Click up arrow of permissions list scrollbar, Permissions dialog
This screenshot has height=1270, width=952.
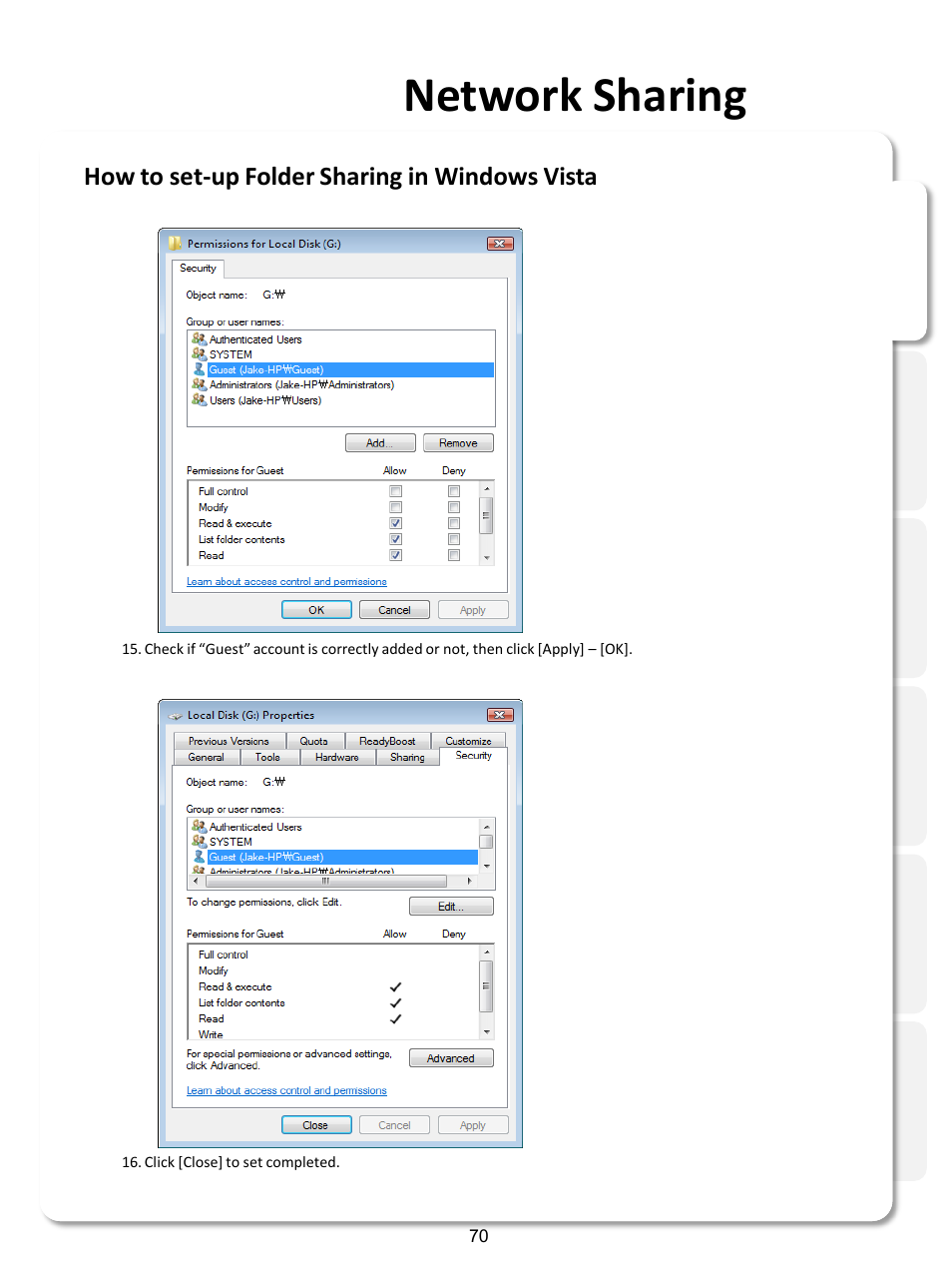[487, 489]
